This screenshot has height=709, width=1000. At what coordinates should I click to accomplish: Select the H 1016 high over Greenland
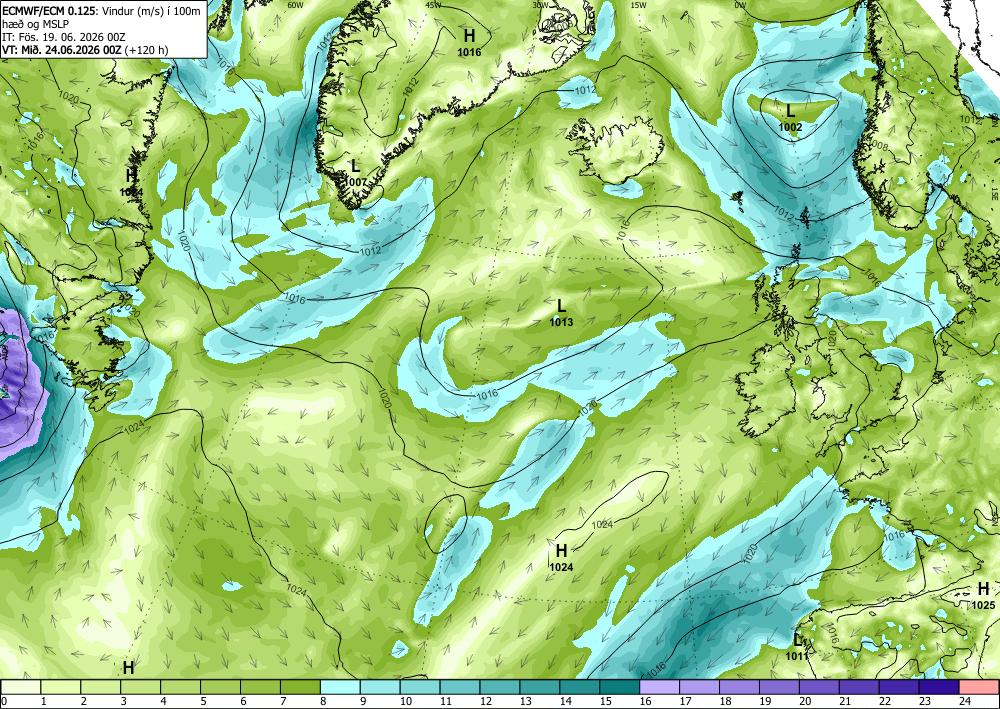[x=469, y=41]
